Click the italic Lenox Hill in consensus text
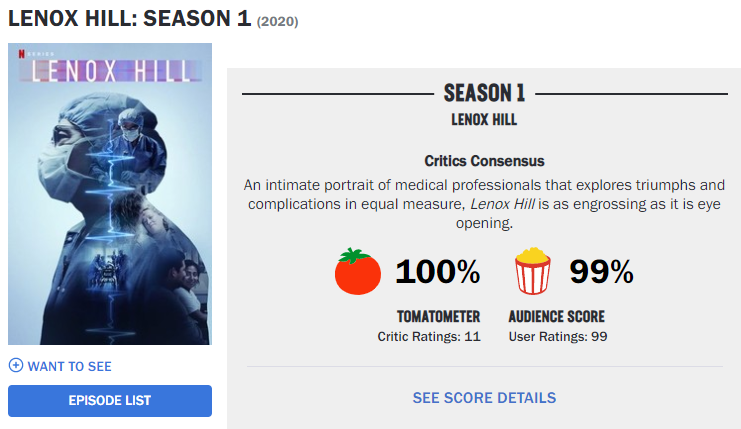The height and width of the screenshot is (429, 741). pyautogui.click(x=502, y=204)
